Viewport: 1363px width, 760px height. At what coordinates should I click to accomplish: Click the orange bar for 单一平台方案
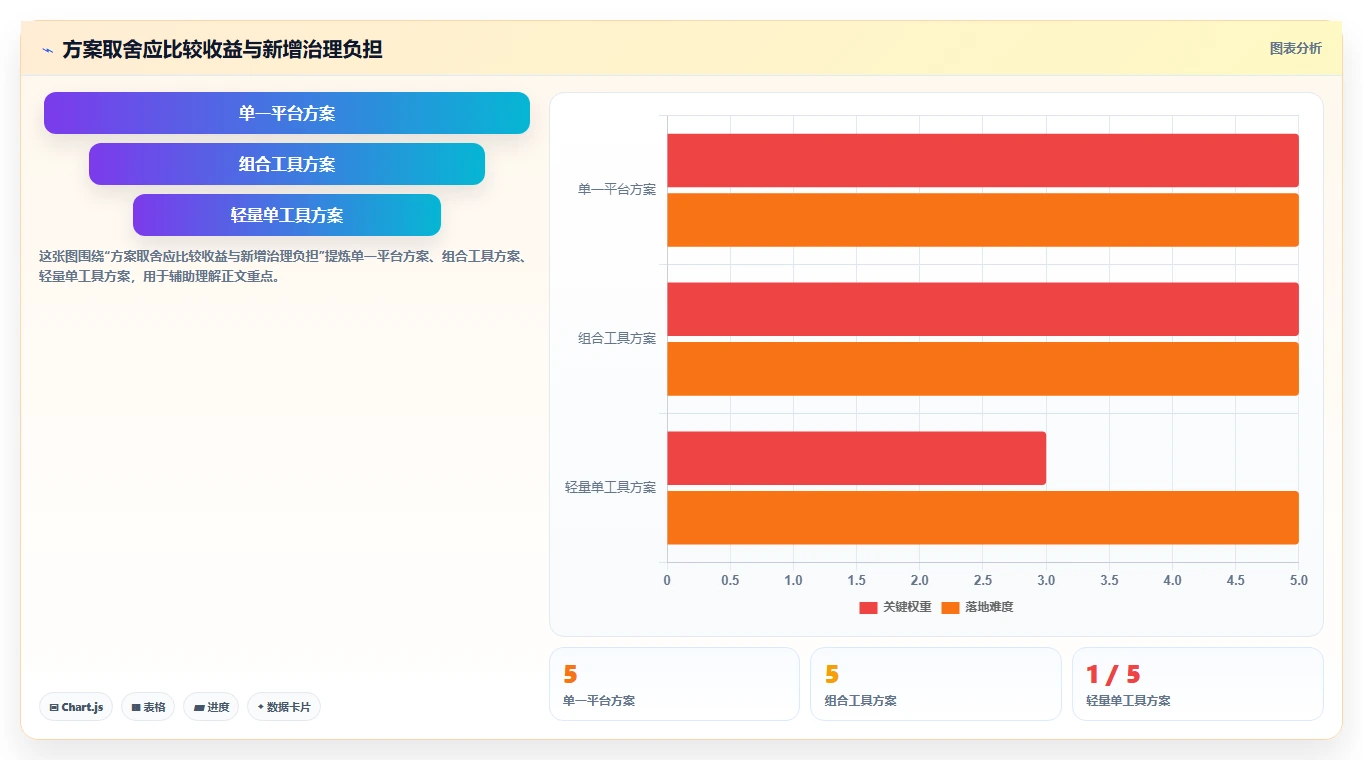(983, 220)
